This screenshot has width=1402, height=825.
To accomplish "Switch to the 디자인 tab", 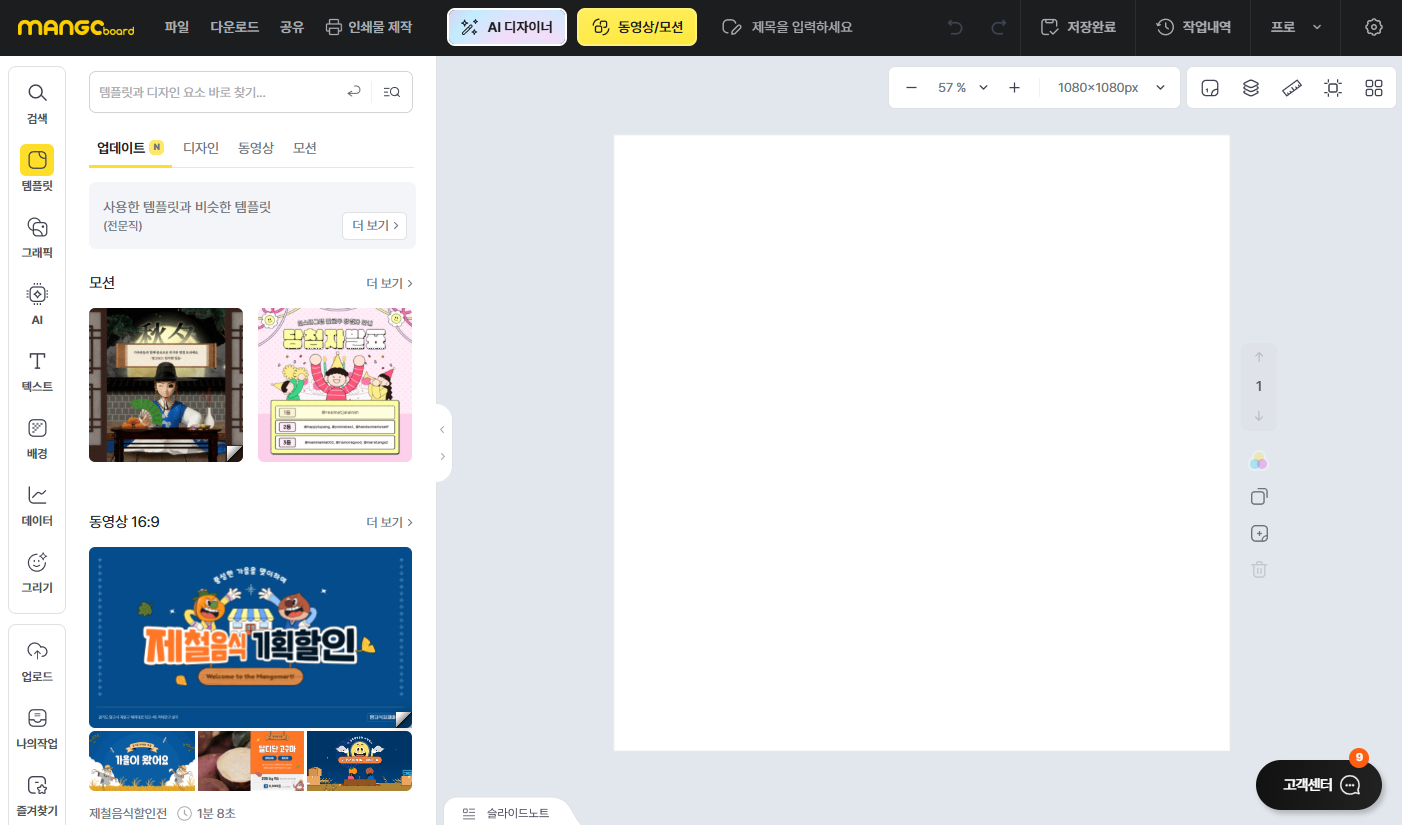I will tap(201, 148).
